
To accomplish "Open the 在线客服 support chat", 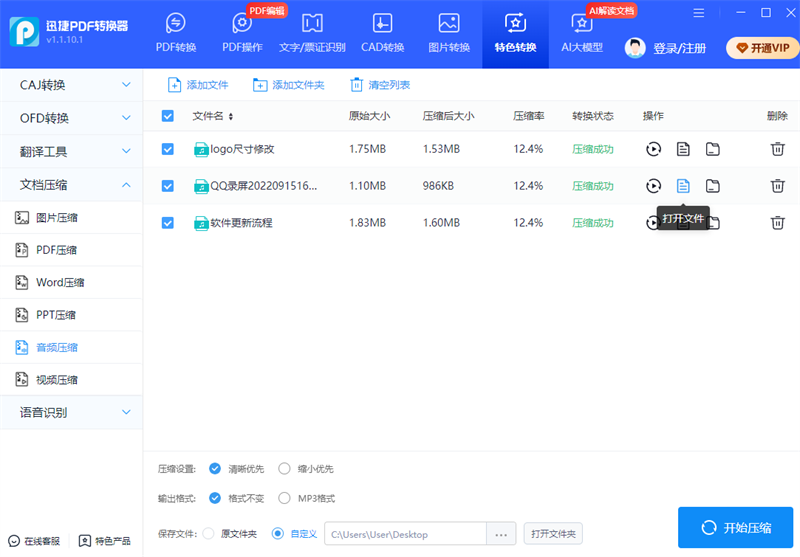I will click(x=34, y=541).
